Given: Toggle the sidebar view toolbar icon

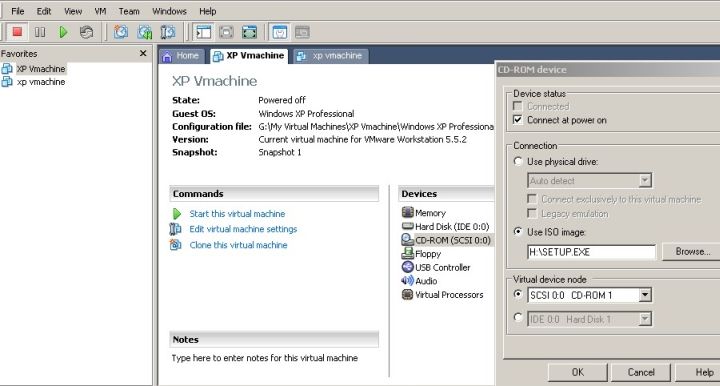Looking at the screenshot, I should point(203,32).
